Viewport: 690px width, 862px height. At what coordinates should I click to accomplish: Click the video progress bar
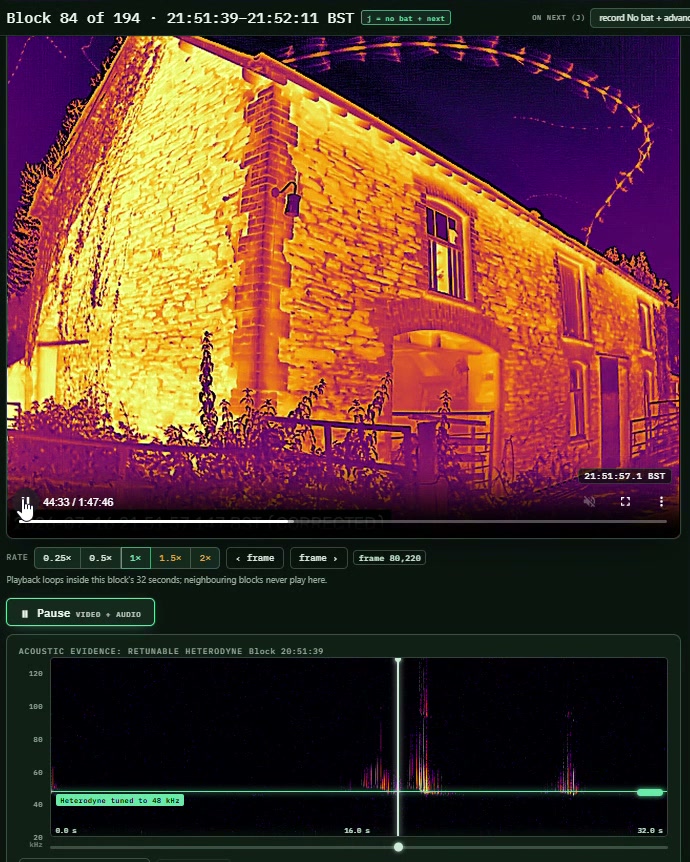point(343,521)
